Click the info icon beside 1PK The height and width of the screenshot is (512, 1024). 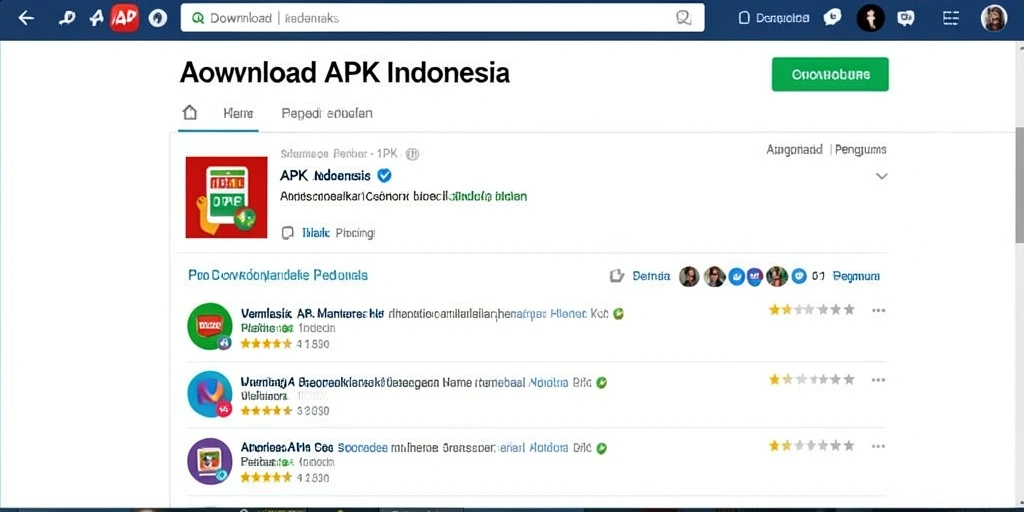coord(412,155)
